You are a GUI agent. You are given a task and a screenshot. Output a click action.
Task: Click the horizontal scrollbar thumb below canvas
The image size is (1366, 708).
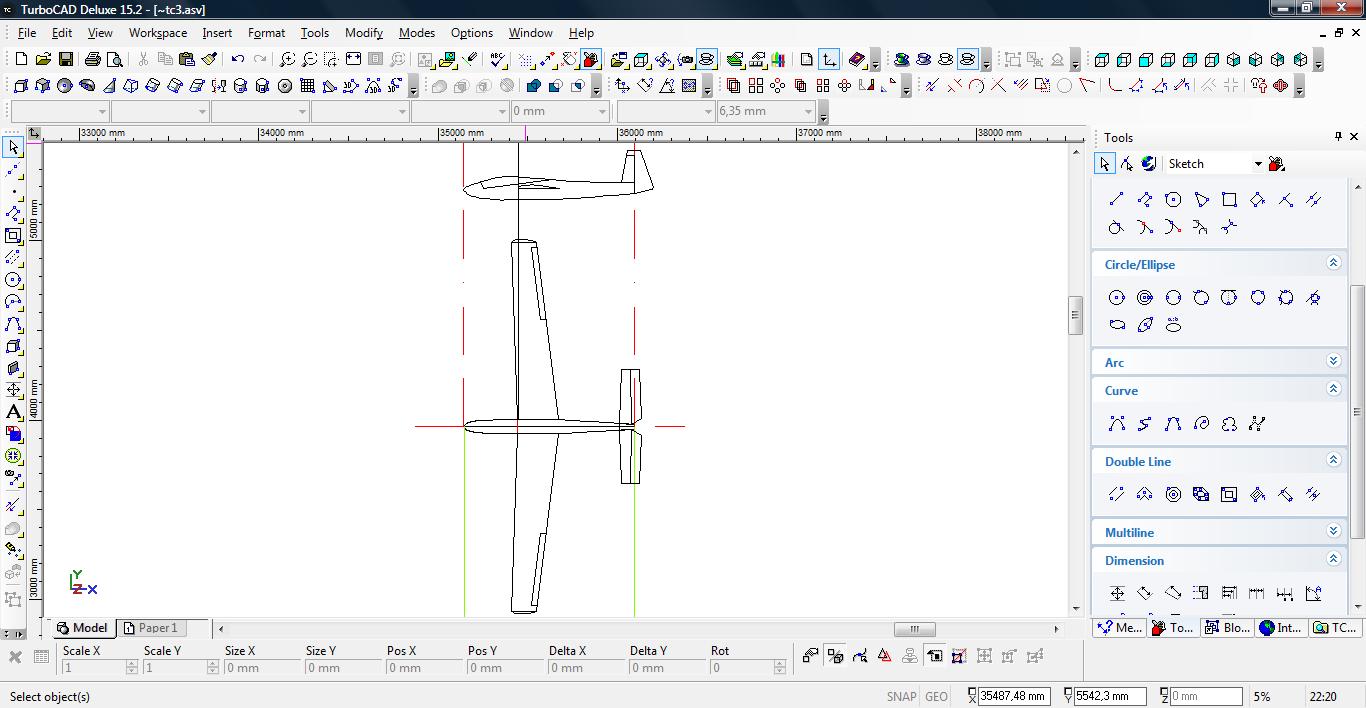(x=914, y=629)
